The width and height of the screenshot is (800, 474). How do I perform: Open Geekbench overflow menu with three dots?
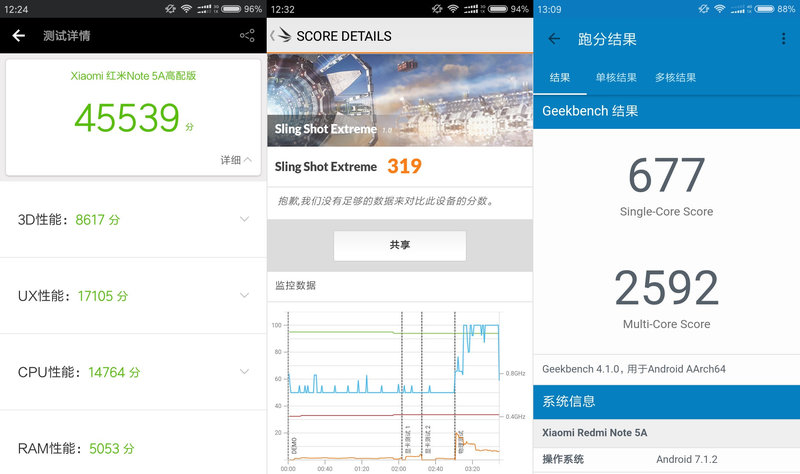pyautogui.click(x=783, y=39)
